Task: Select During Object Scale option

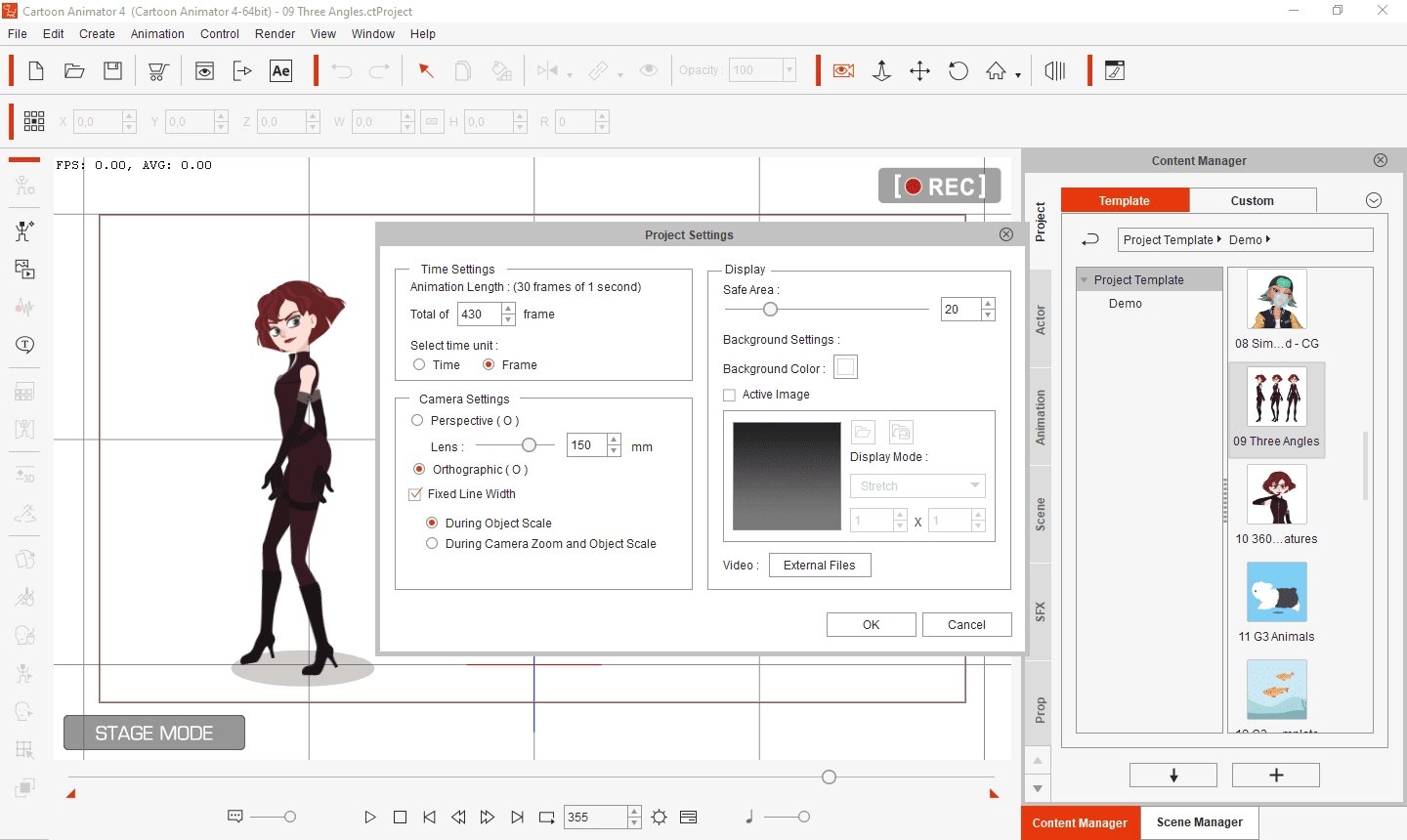Action: point(432,524)
